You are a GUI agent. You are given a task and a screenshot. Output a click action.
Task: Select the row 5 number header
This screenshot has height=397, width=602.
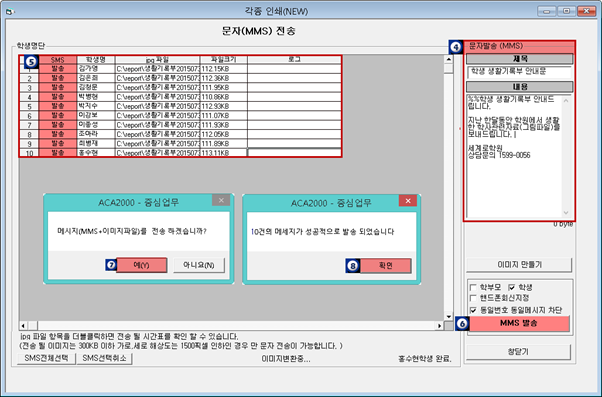click(x=29, y=106)
